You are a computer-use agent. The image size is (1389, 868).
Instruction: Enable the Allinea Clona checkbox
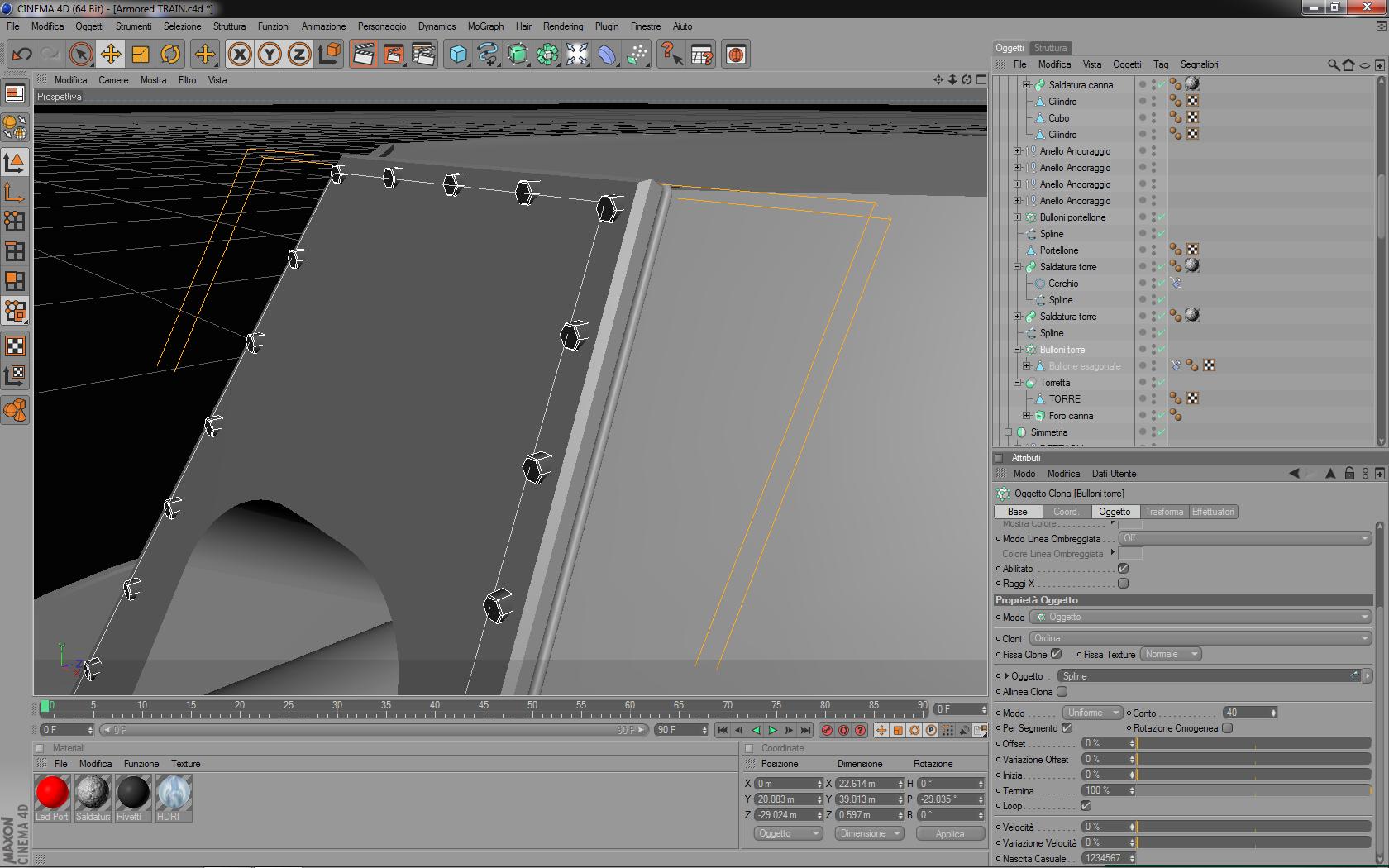tap(1062, 692)
